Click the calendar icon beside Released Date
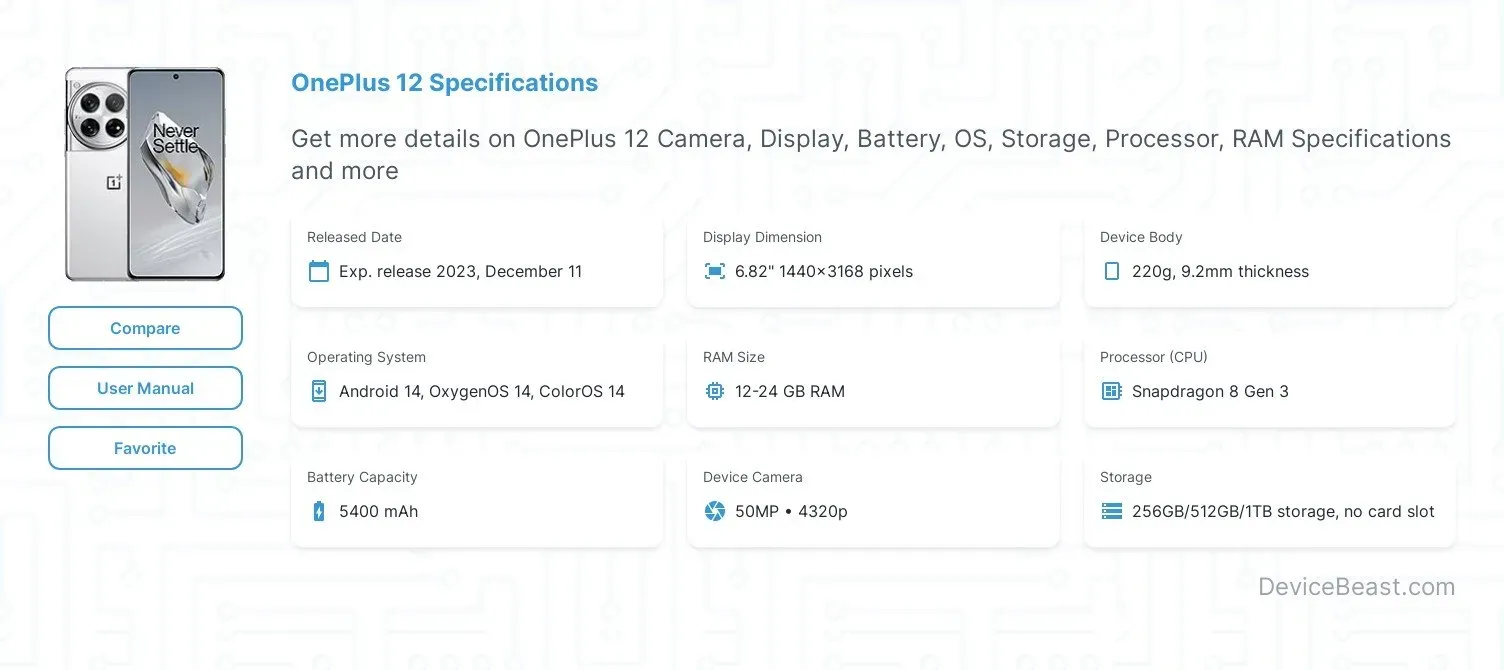Screen dimensions: 1504x670 pos(318,271)
